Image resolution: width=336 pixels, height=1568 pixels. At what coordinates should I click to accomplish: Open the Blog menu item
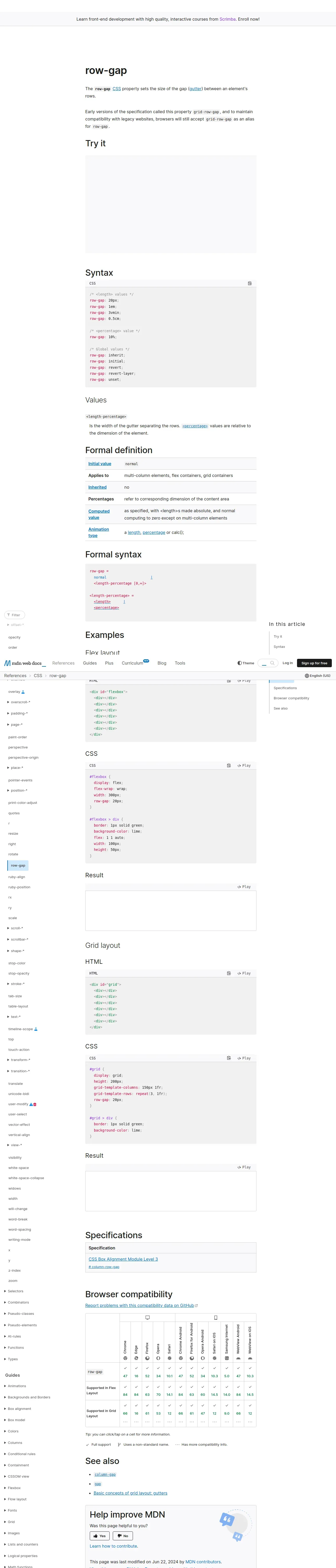coord(162,663)
